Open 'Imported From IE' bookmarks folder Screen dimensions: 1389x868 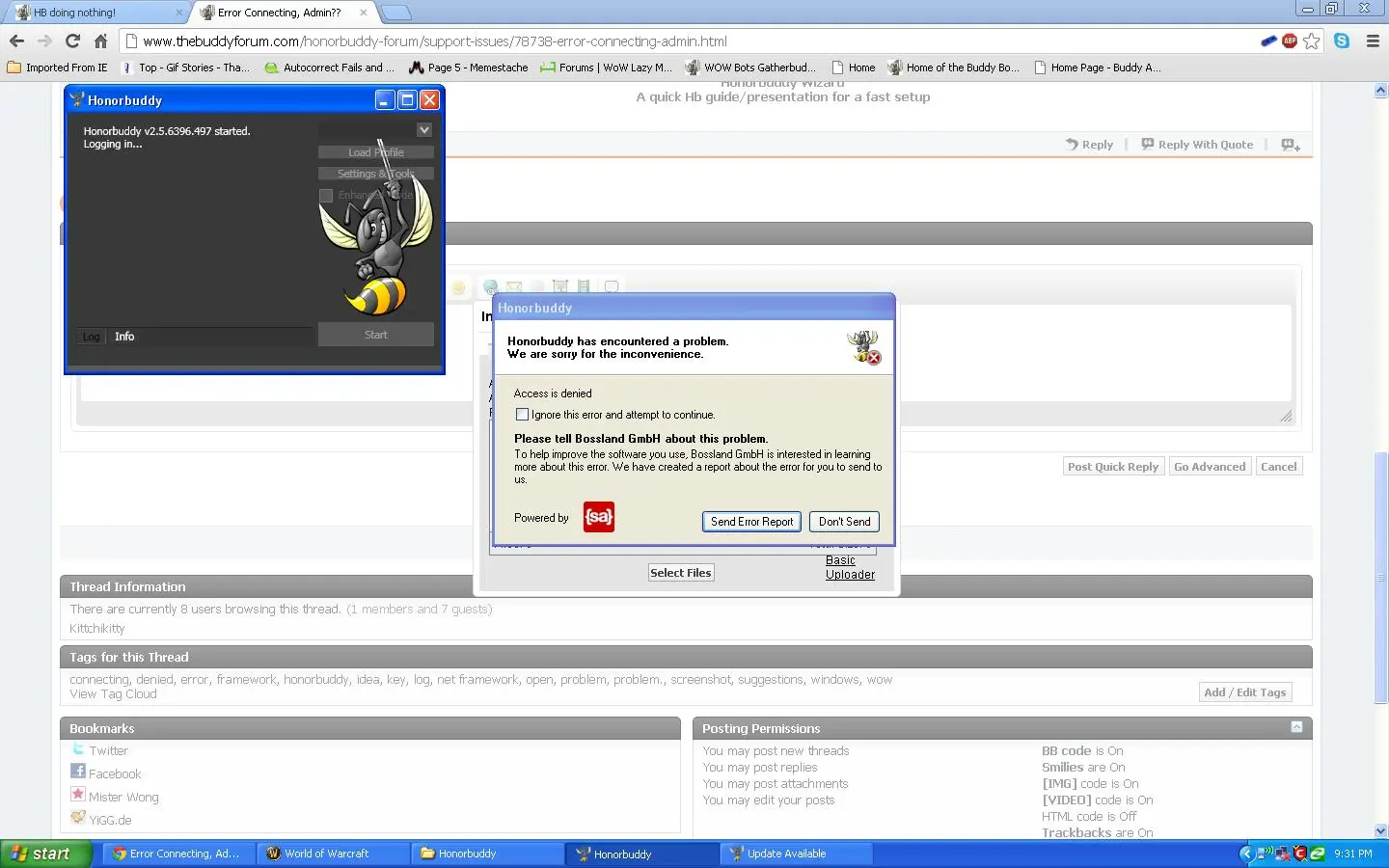(57, 68)
